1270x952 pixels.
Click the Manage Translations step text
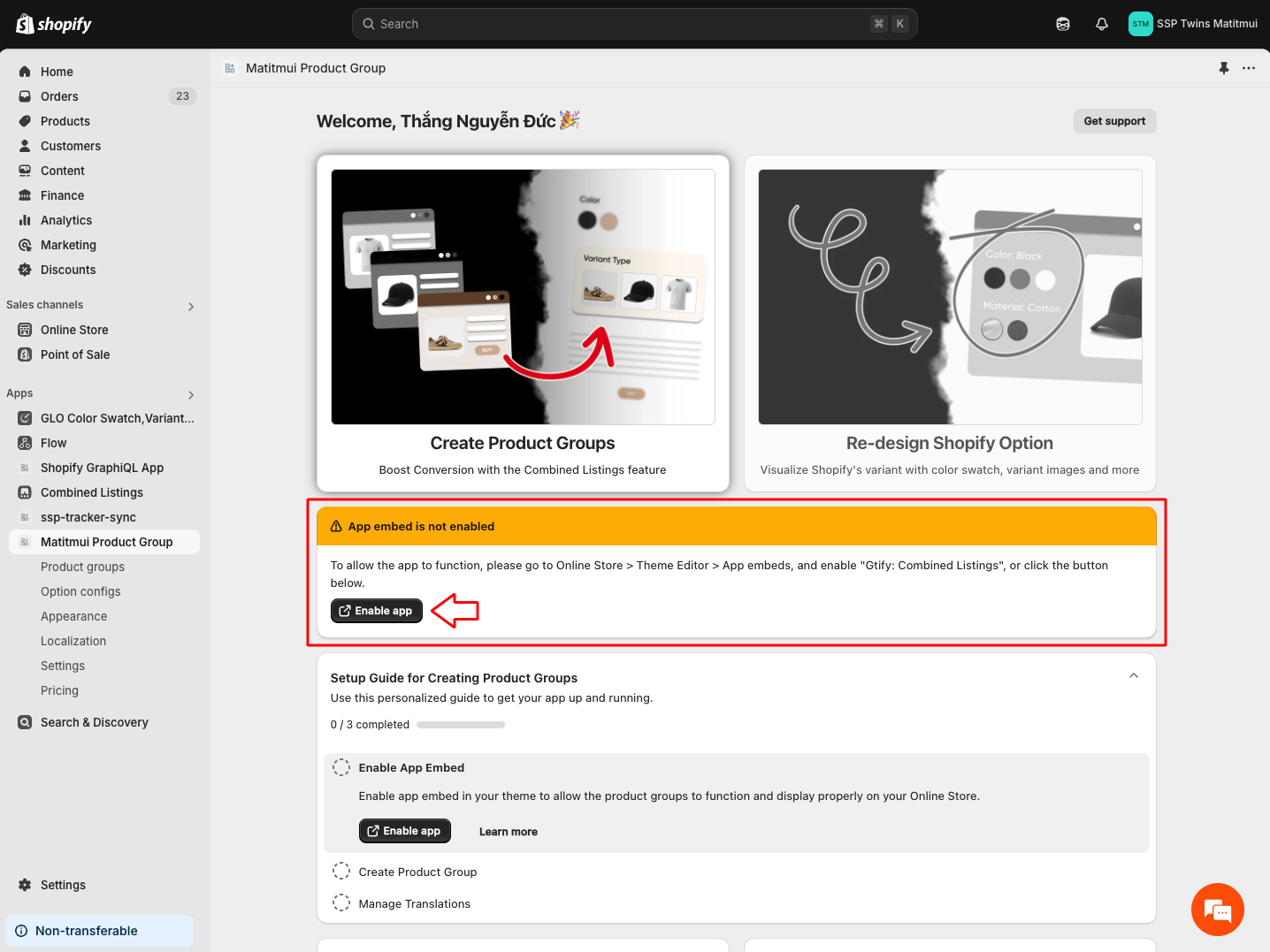[414, 903]
